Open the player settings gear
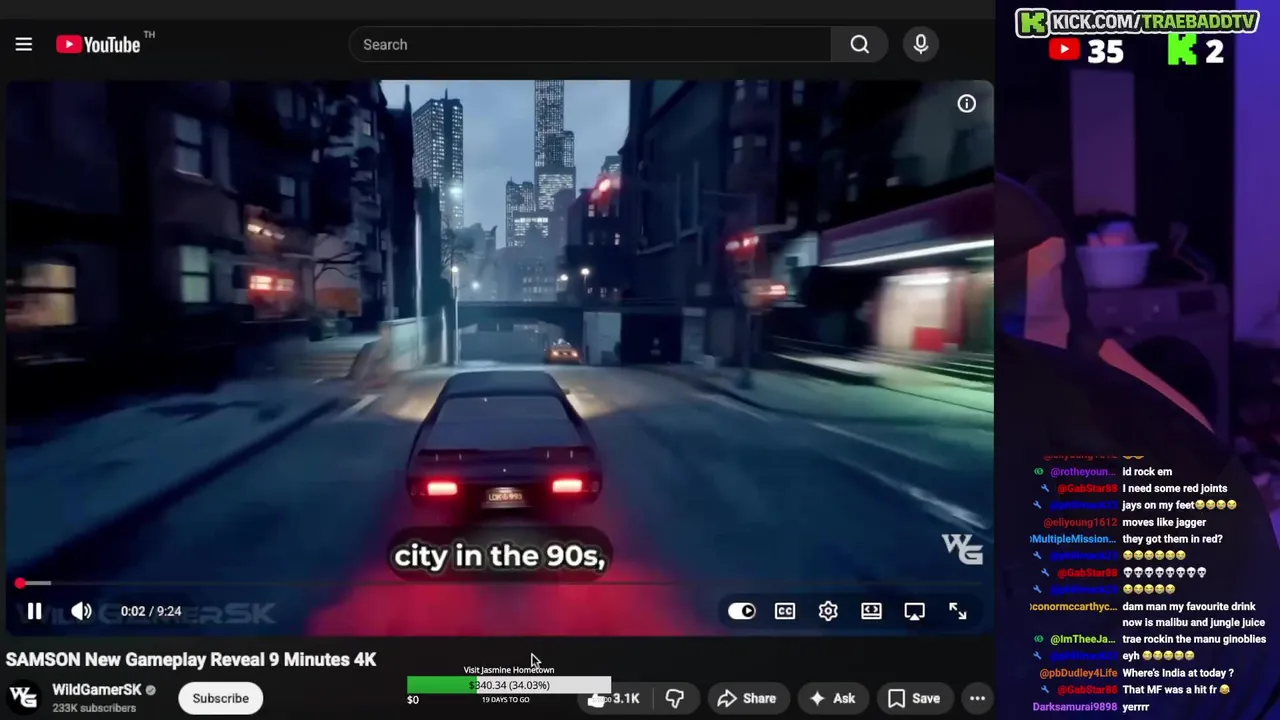This screenshot has height=720, width=1280. pos(828,611)
